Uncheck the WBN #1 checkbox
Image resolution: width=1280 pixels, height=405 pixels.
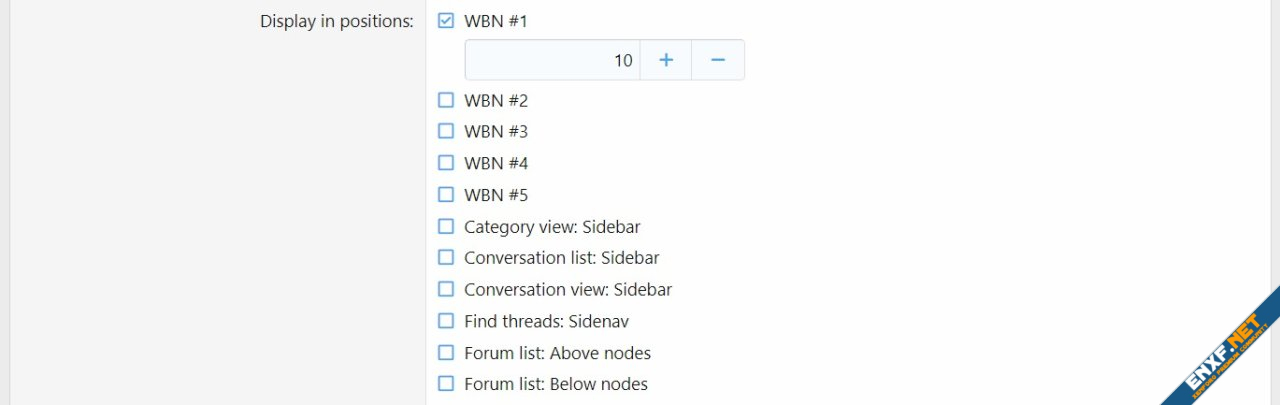point(446,20)
